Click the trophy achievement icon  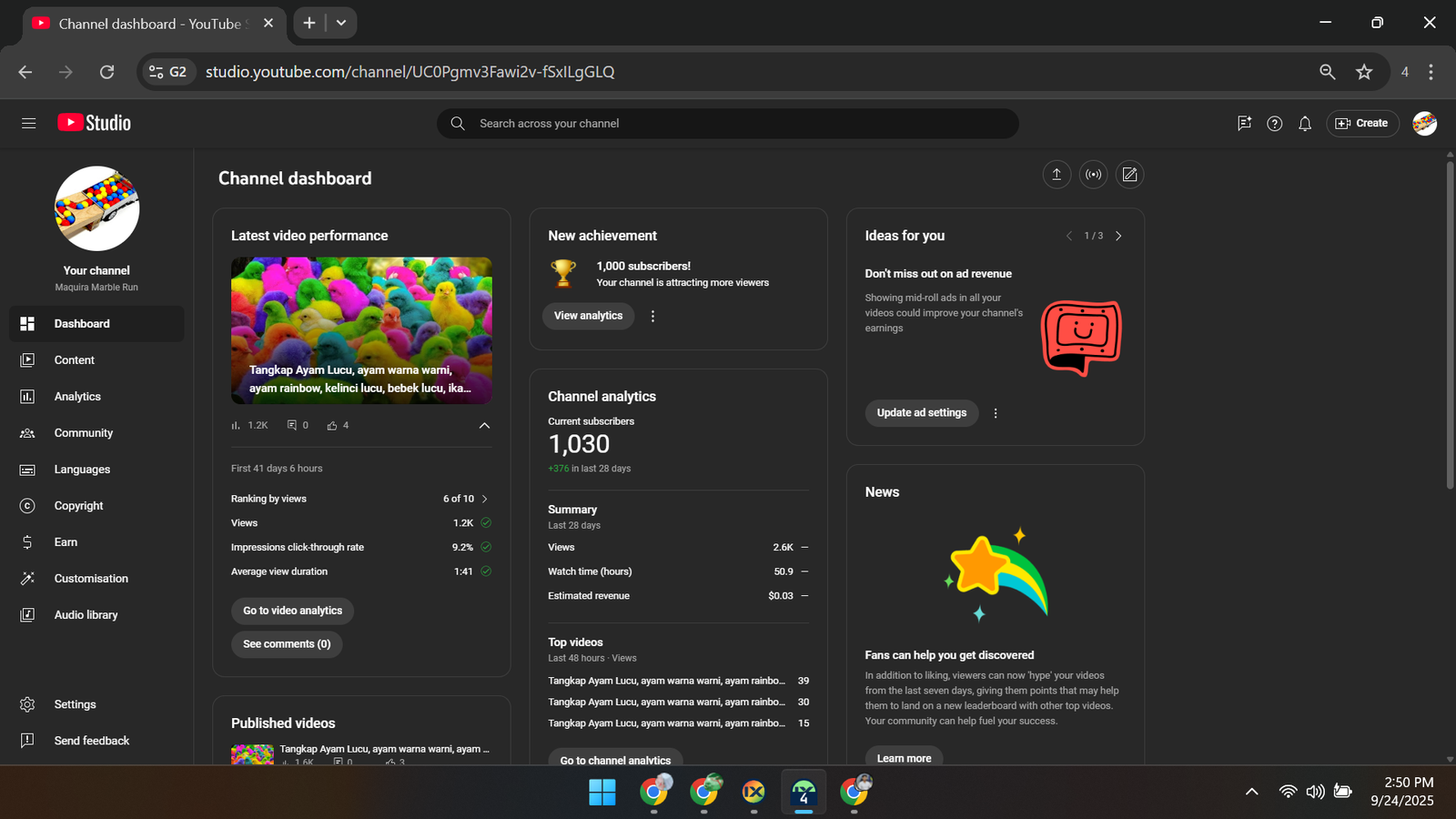point(563,273)
